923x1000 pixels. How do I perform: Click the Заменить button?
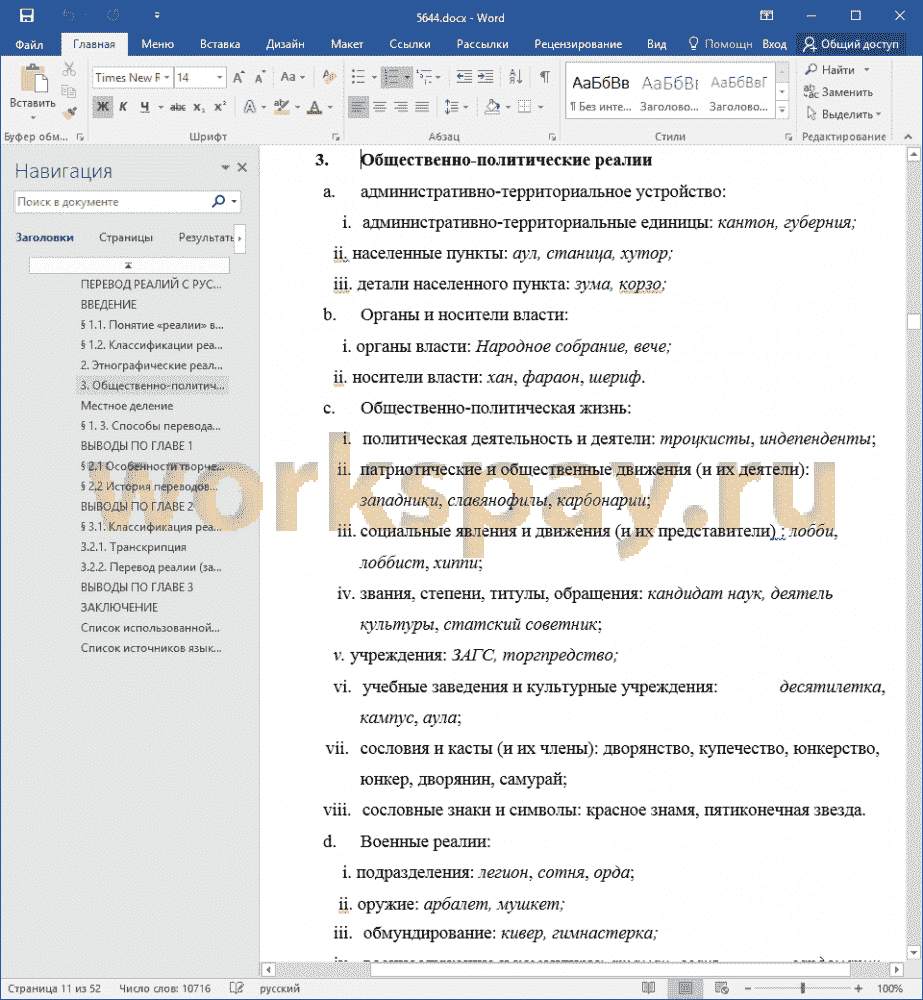838,92
